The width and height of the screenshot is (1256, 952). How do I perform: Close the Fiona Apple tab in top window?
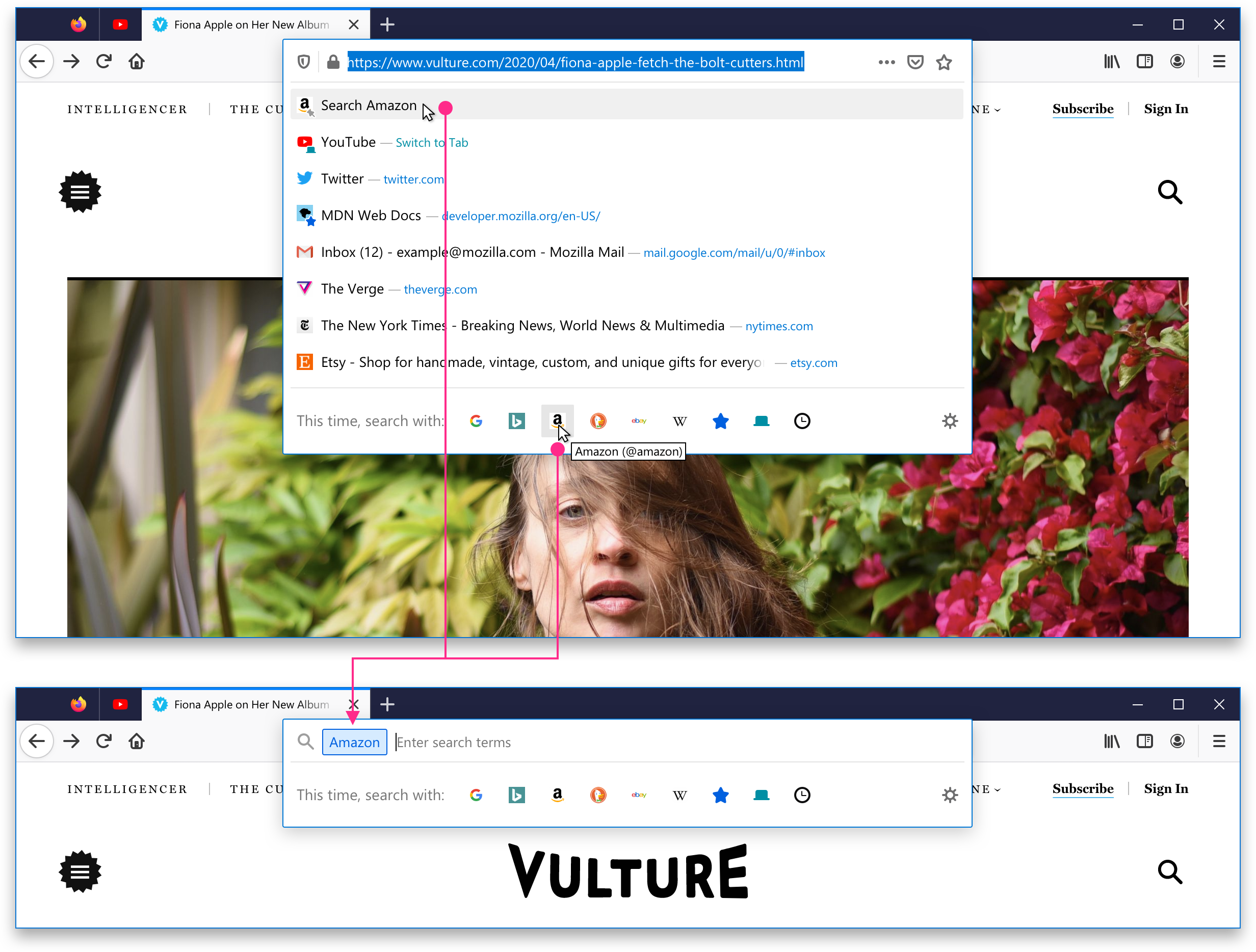(x=354, y=24)
